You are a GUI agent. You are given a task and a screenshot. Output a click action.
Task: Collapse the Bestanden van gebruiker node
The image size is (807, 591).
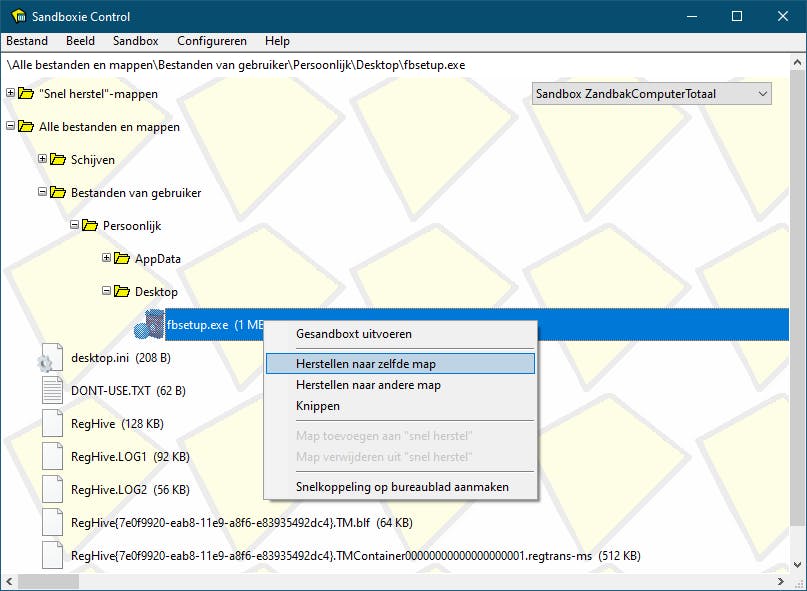[42, 192]
